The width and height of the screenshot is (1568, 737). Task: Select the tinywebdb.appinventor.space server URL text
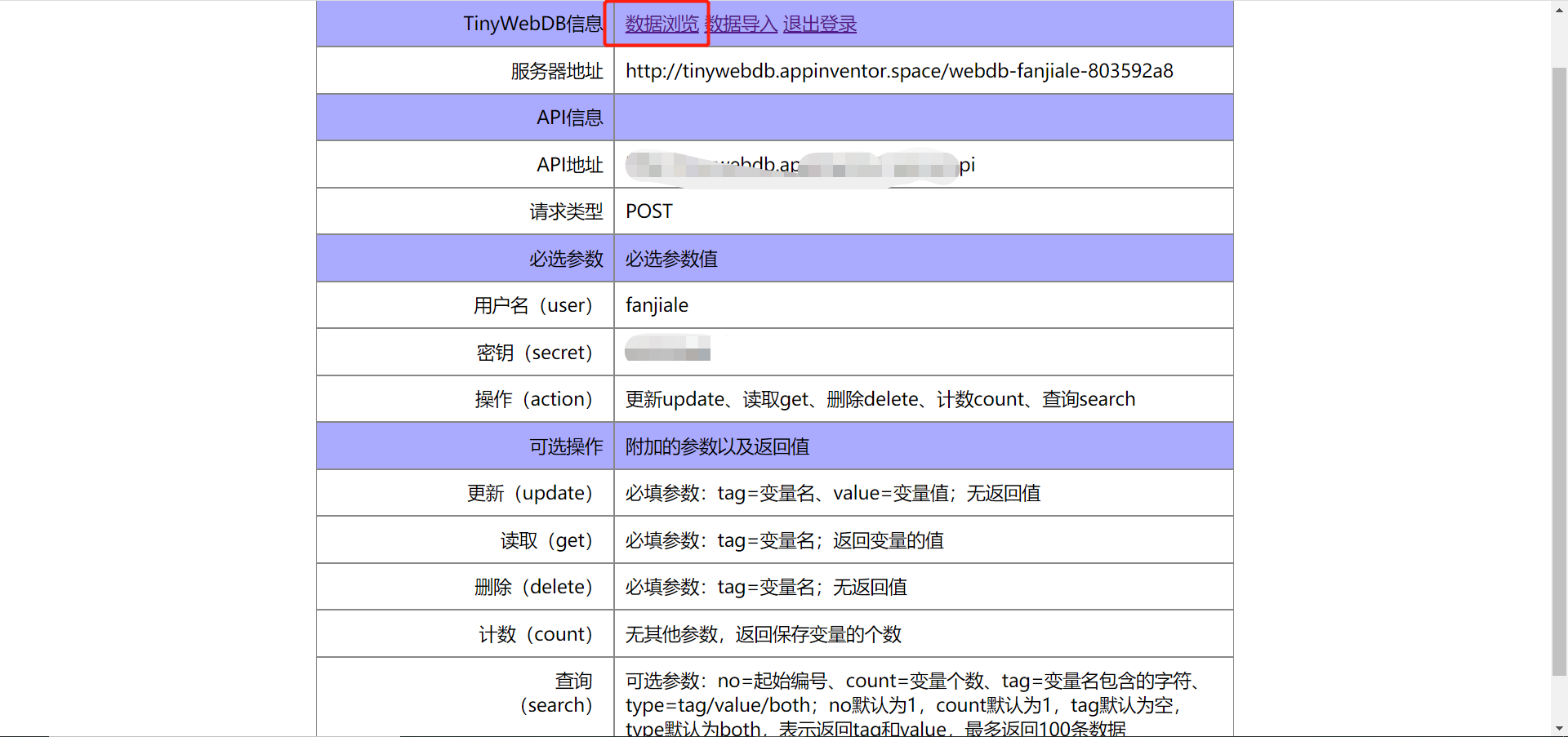pos(899,71)
